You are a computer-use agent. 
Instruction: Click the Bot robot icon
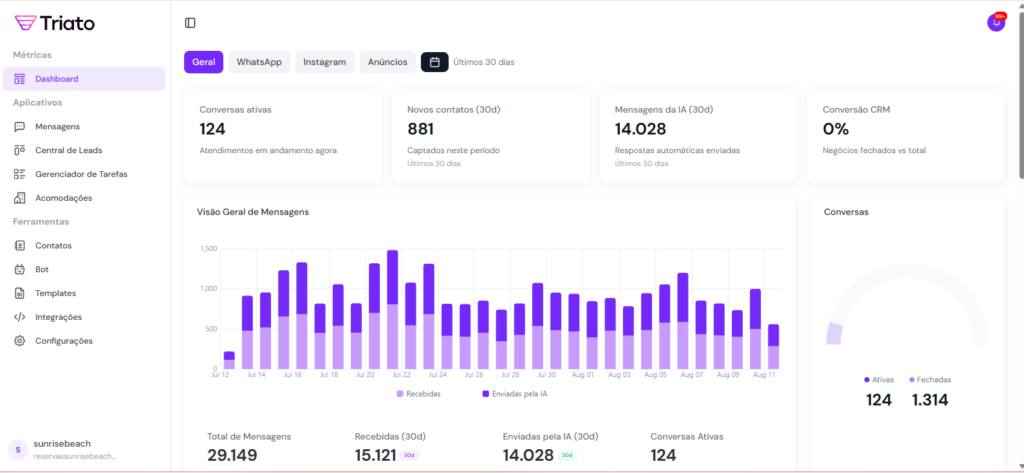(20, 269)
